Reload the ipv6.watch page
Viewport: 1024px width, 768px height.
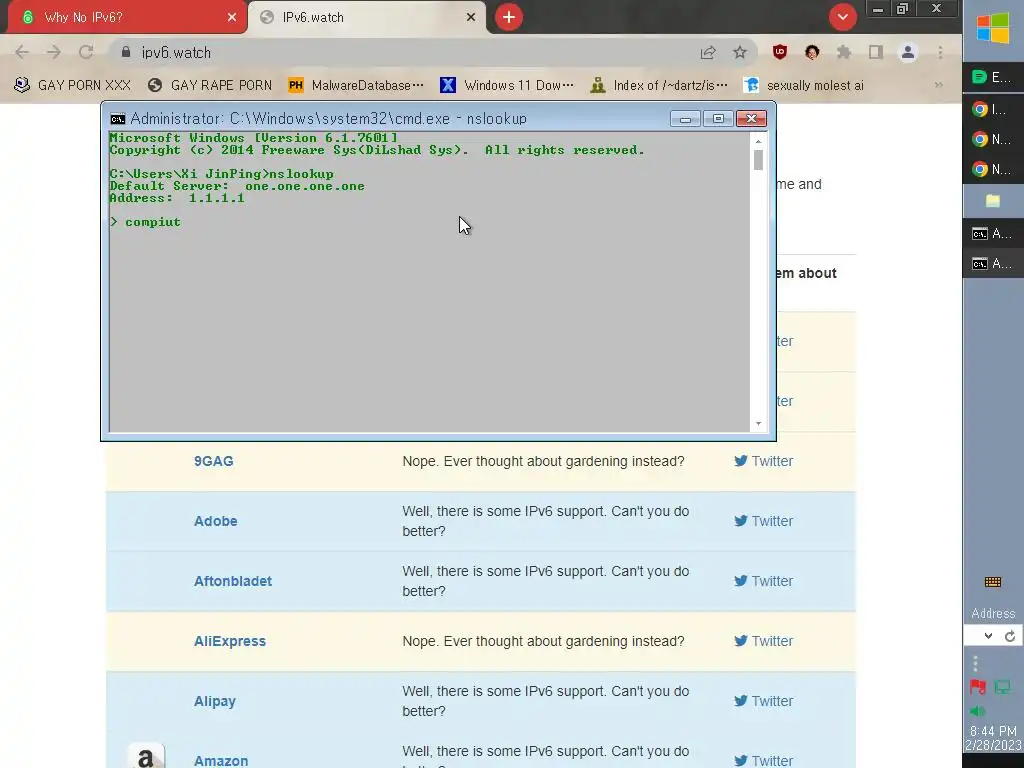point(86,52)
